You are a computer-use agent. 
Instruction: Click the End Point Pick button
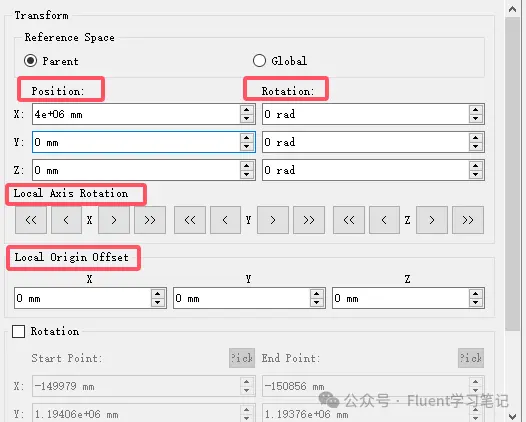click(x=471, y=358)
